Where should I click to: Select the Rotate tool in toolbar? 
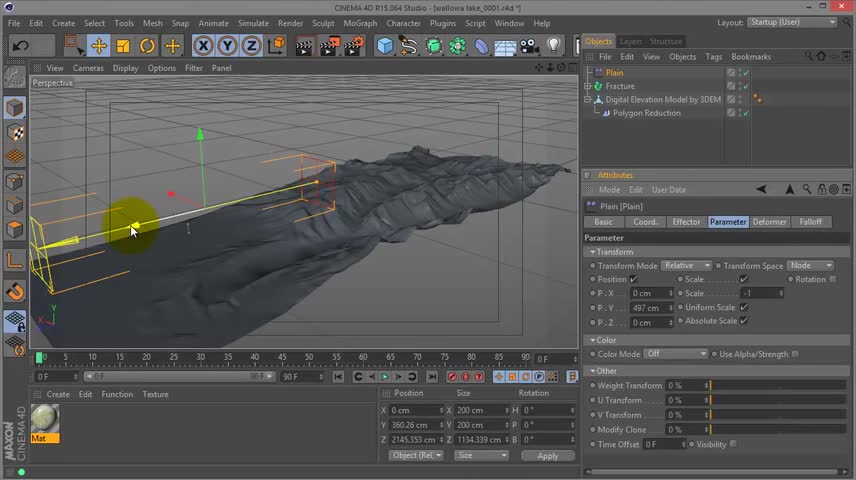click(147, 46)
